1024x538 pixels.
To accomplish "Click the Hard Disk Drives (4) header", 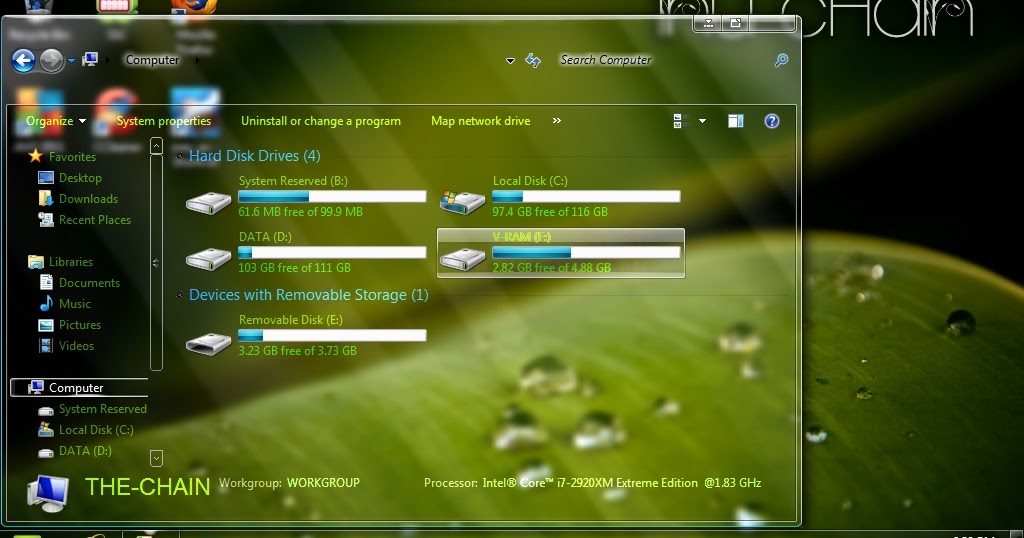I will point(255,156).
